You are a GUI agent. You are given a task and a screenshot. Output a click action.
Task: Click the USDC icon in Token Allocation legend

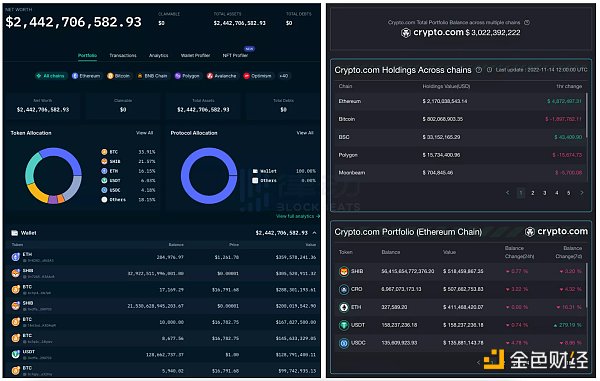[104, 190]
